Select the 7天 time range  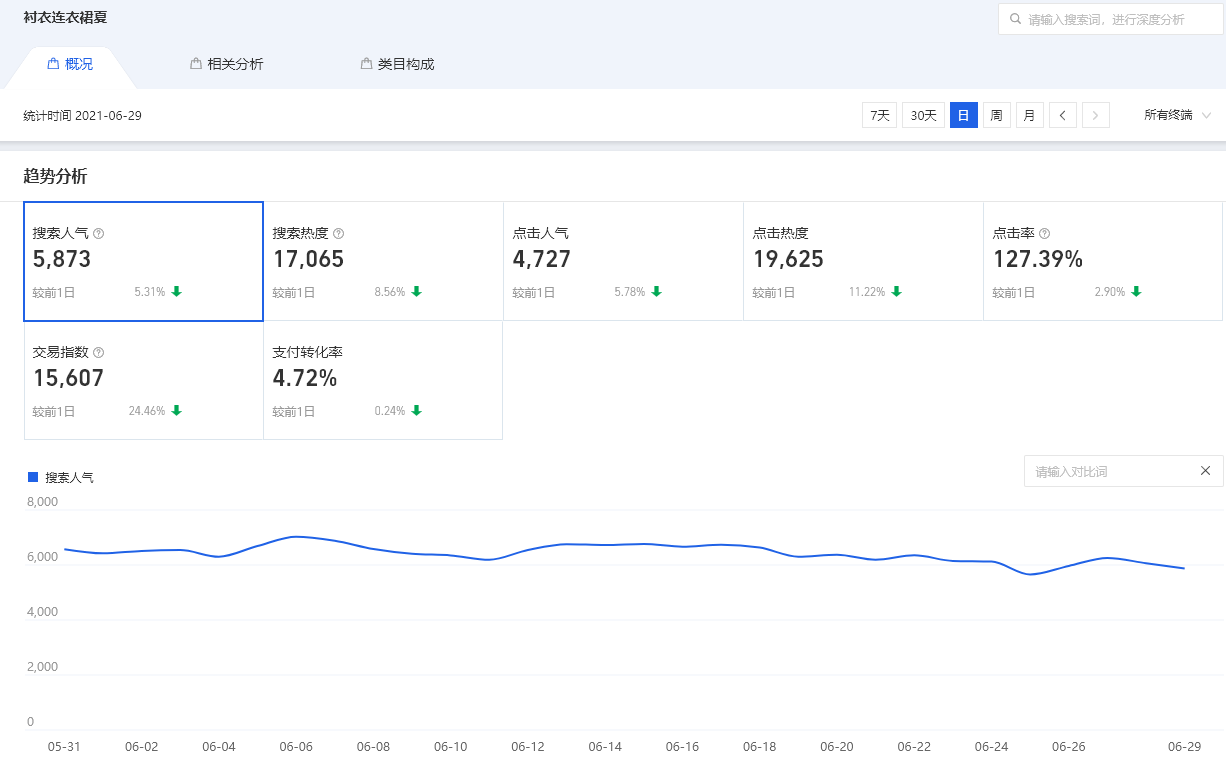tap(880, 115)
